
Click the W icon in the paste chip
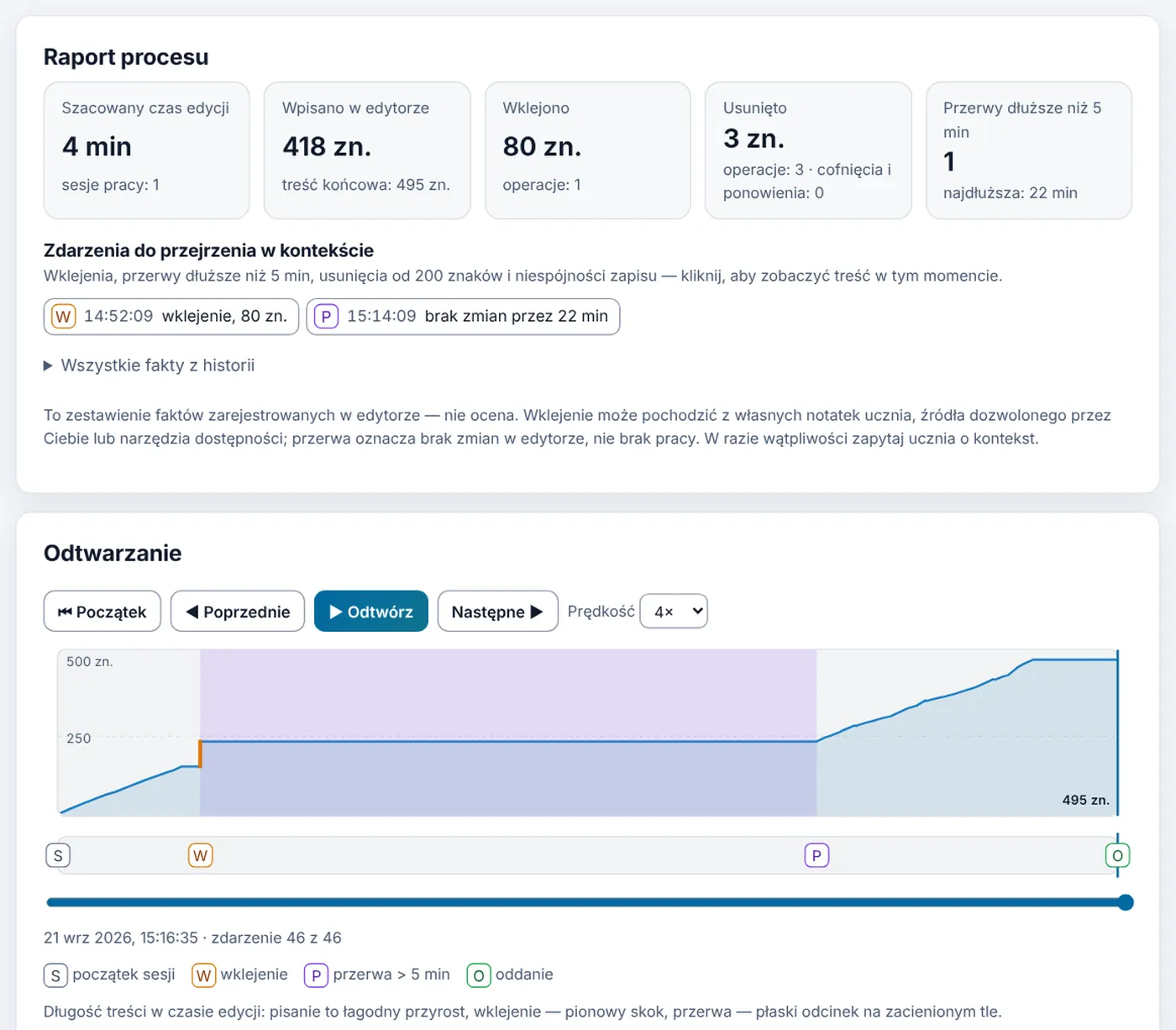click(x=63, y=317)
